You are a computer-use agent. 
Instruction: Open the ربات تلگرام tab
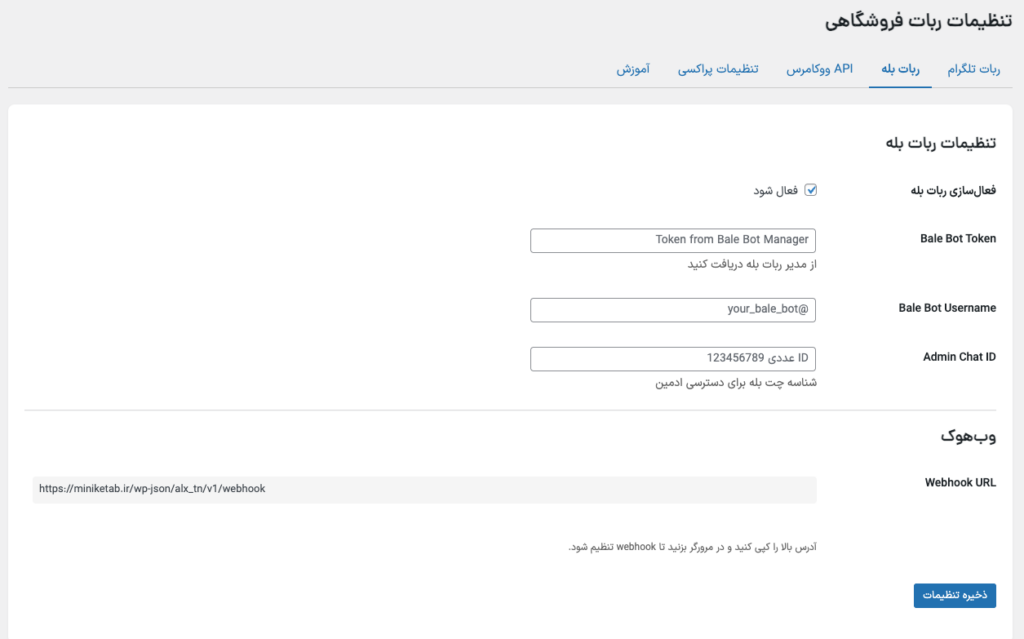[x=973, y=69]
